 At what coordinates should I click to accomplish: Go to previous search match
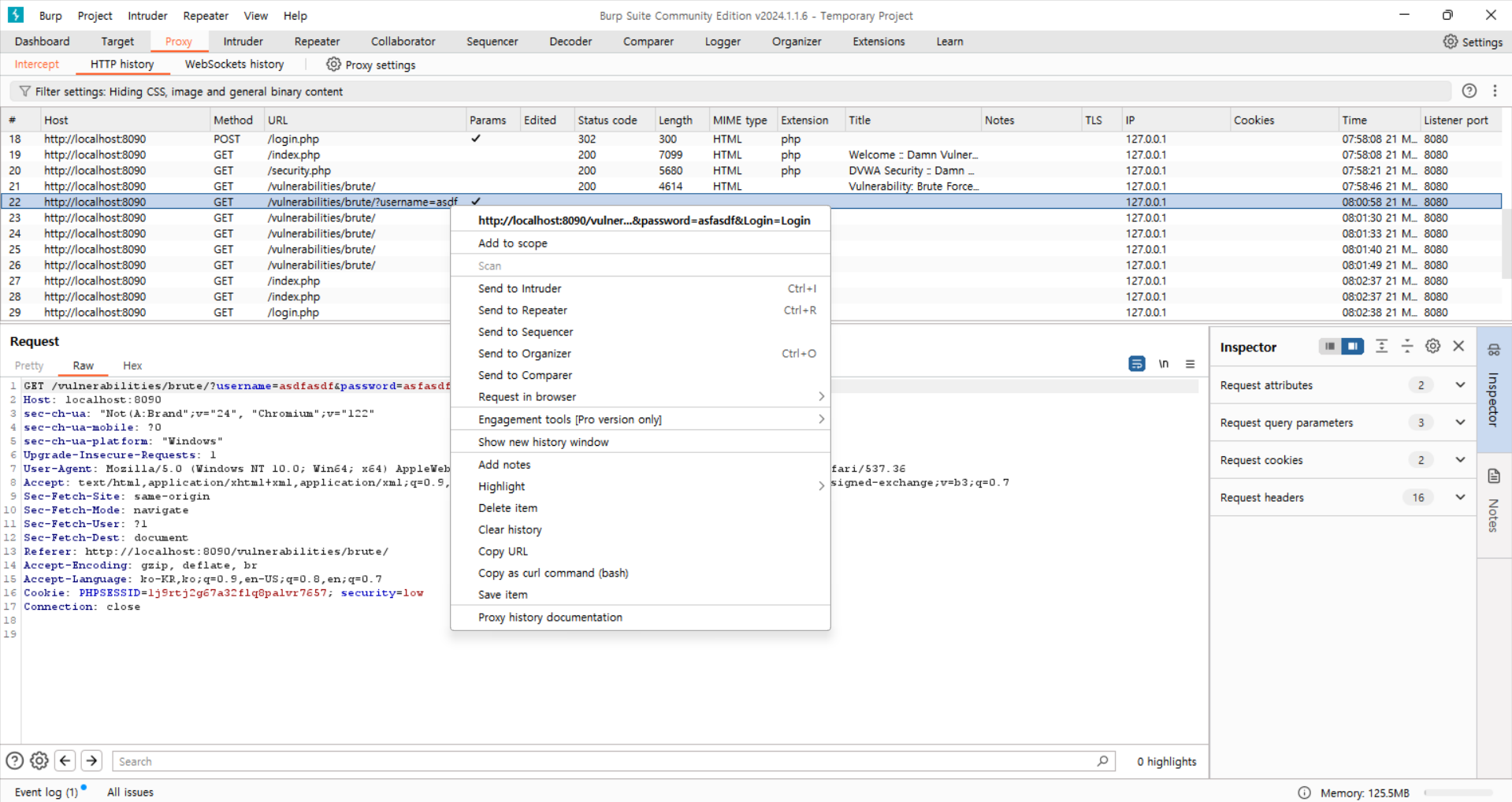pyautogui.click(x=65, y=761)
